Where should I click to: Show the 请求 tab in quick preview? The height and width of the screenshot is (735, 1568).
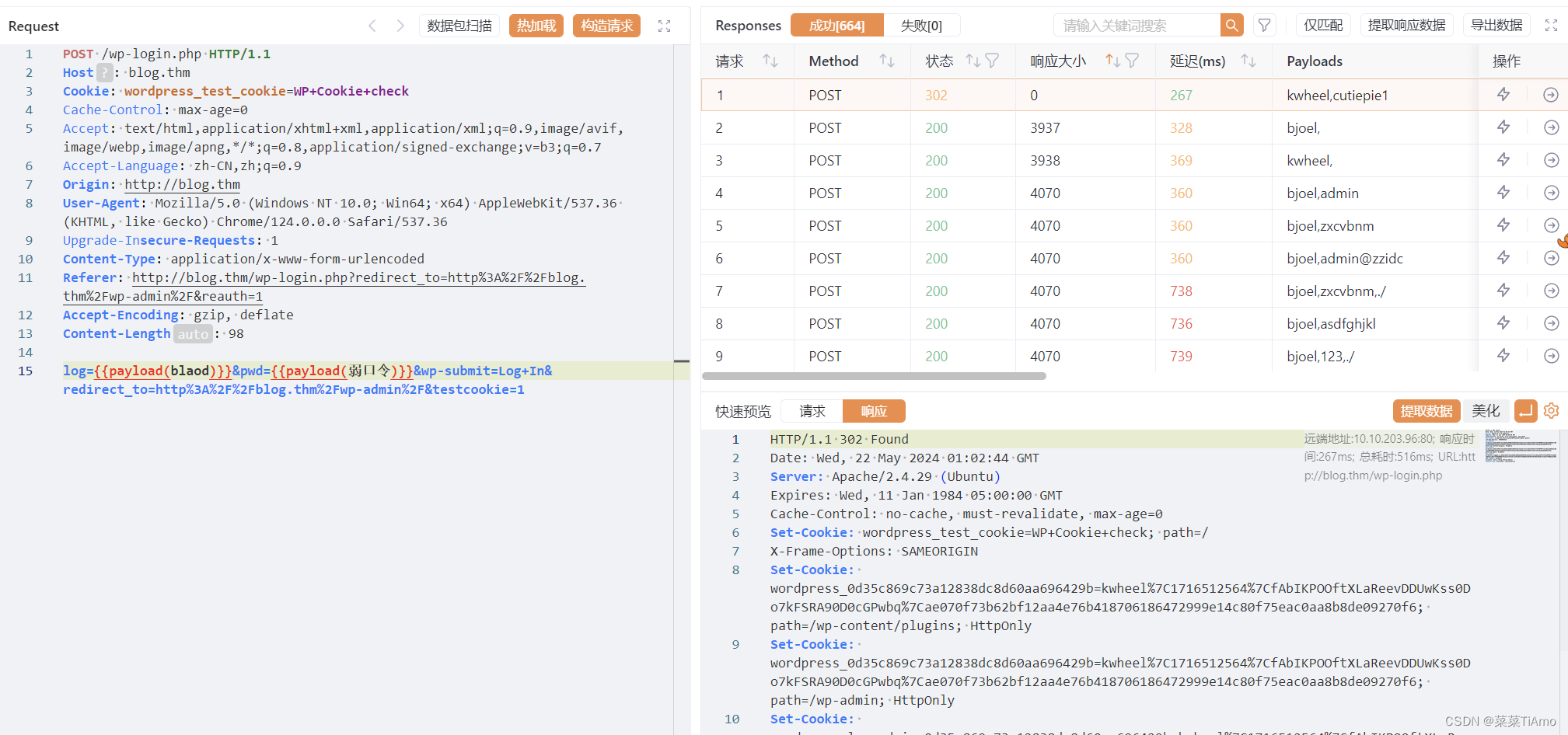(812, 411)
